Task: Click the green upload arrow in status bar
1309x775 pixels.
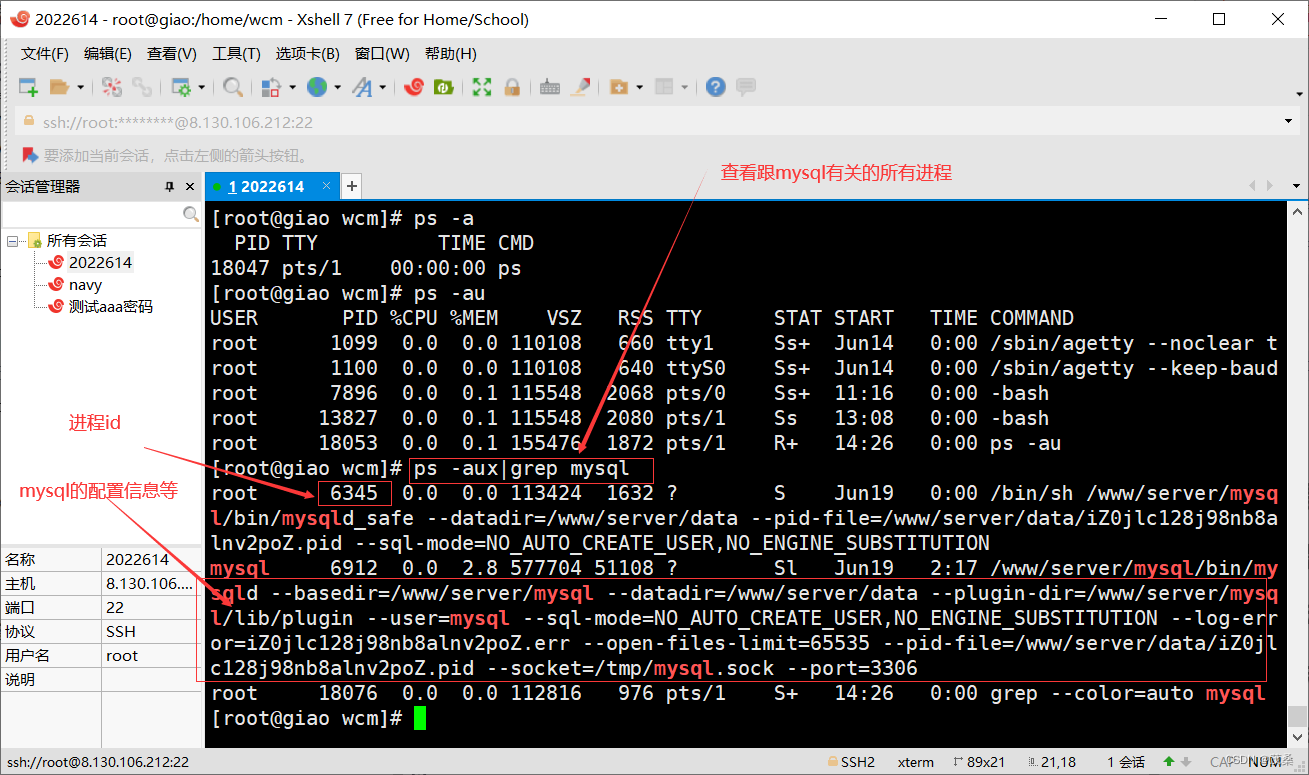Action: (x=1168, y=762)
